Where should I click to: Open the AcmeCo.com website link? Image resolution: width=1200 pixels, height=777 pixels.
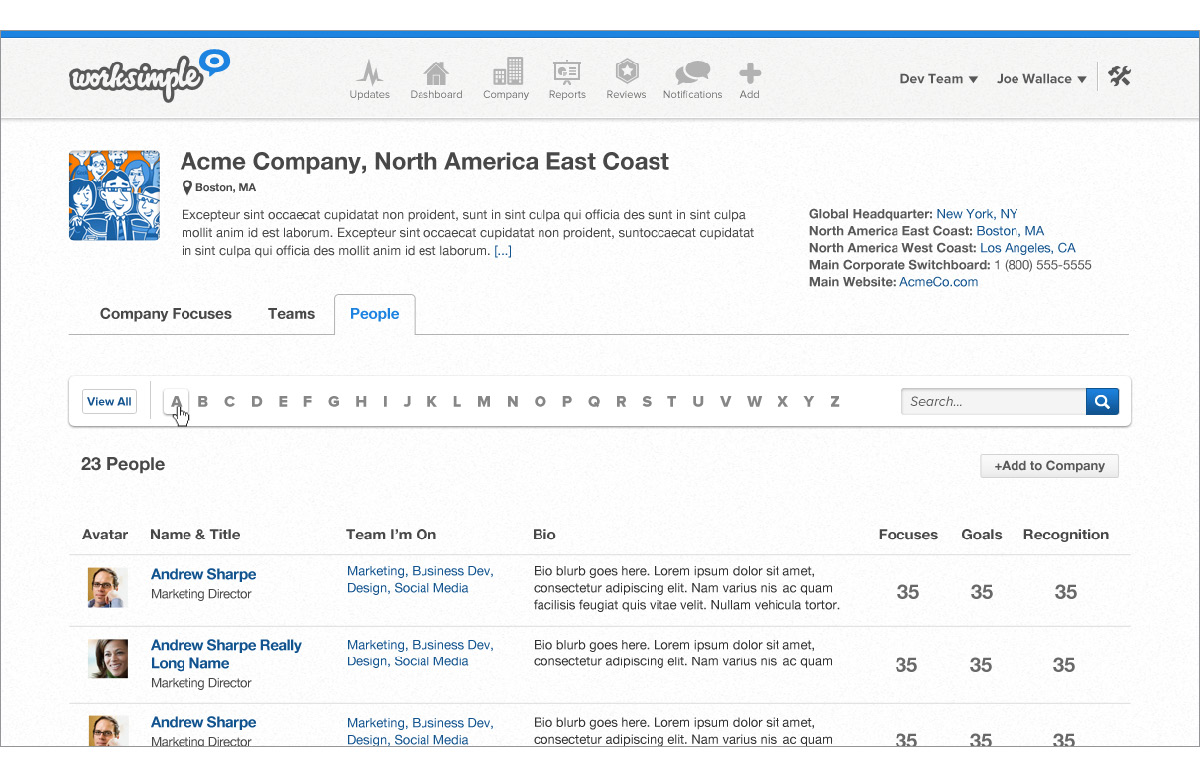coord(938,282)
